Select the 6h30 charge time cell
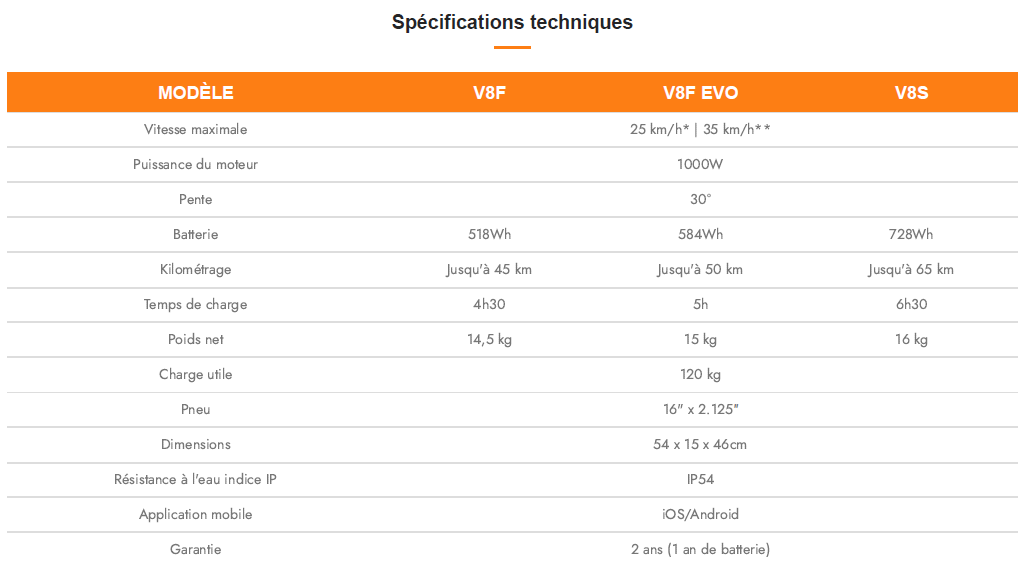The width and height of the screenshot is (1031, 567). [x=911, y=305]
